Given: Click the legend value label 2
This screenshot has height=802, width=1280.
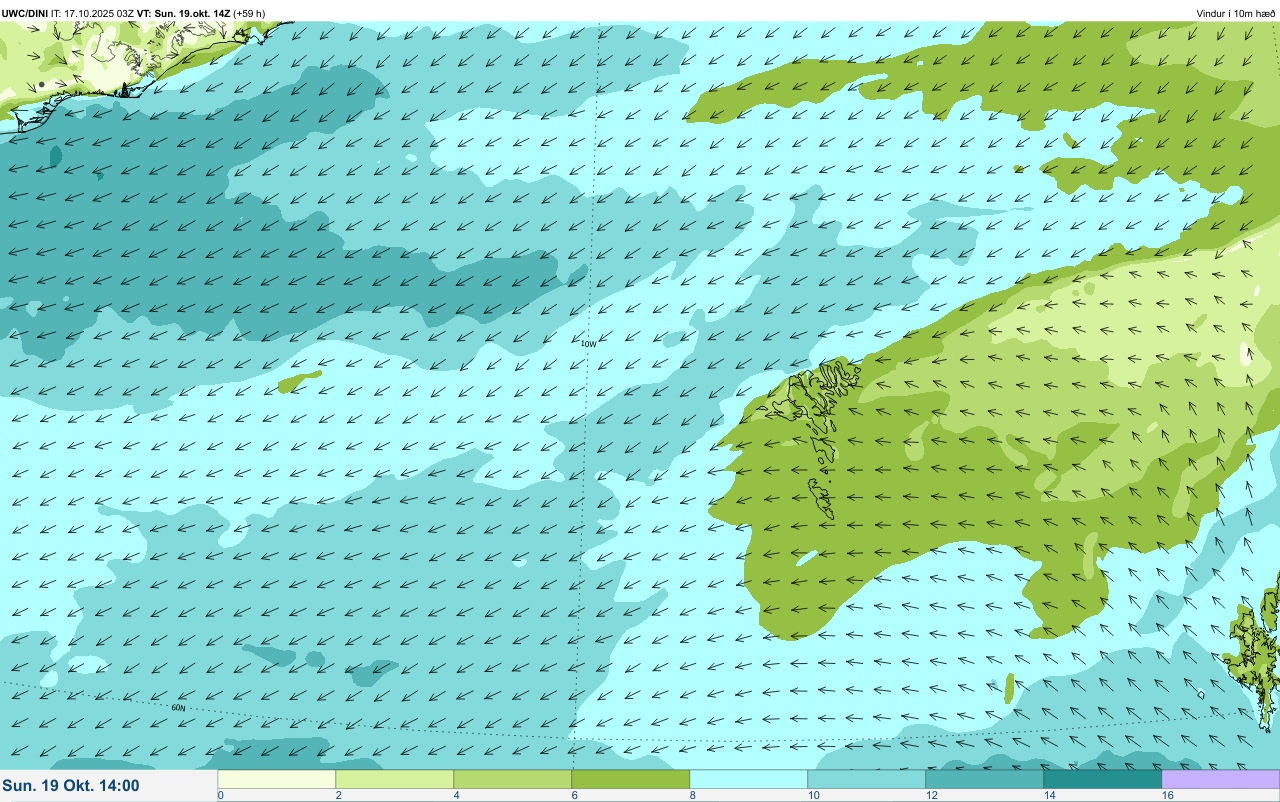Looking at the screenshot, I should coord(339,795).
